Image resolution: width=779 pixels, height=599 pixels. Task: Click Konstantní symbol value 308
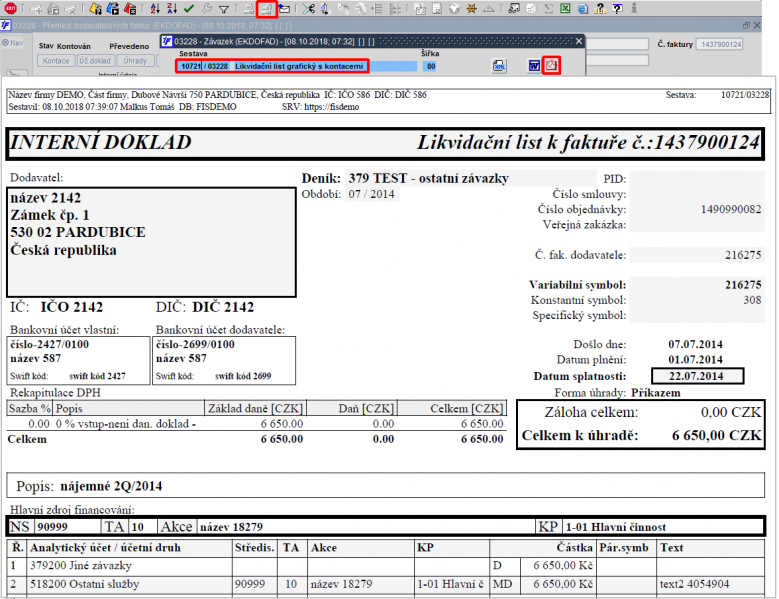(x=752, y=300)
